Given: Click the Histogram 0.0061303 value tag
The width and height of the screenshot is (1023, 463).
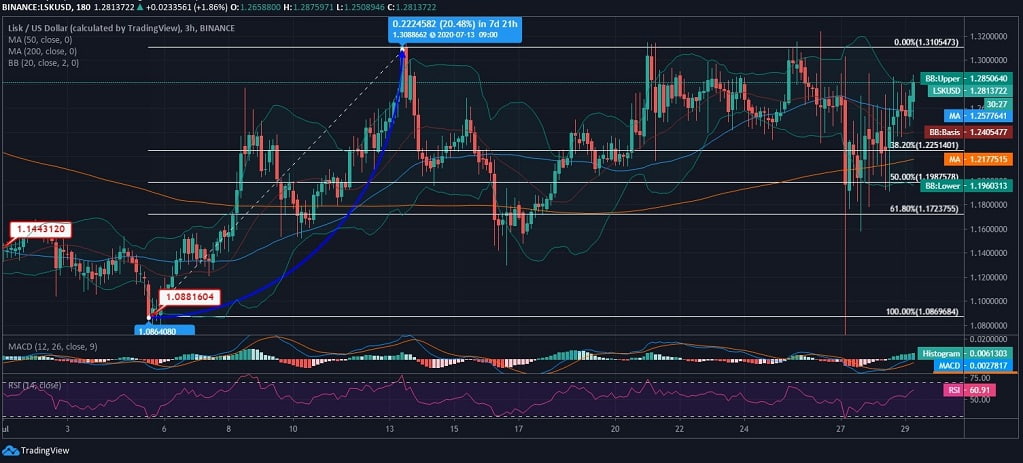Looking at the screenshot, I should [967, 353].
